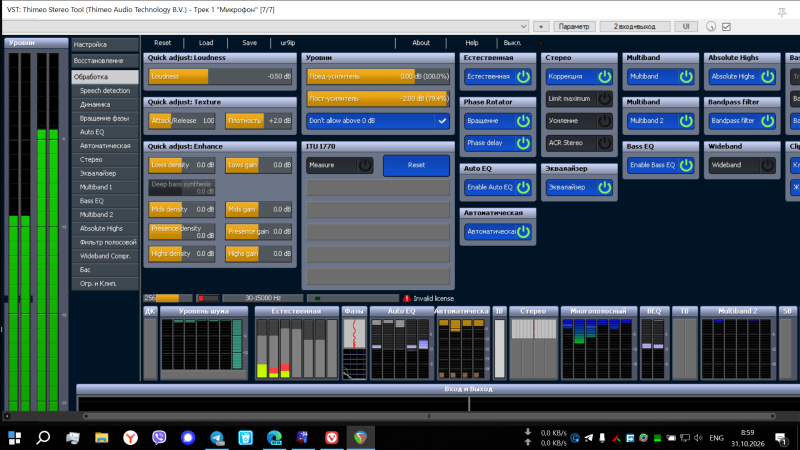
Task: Click the pin icon in title bar
Action: [782, 12]
